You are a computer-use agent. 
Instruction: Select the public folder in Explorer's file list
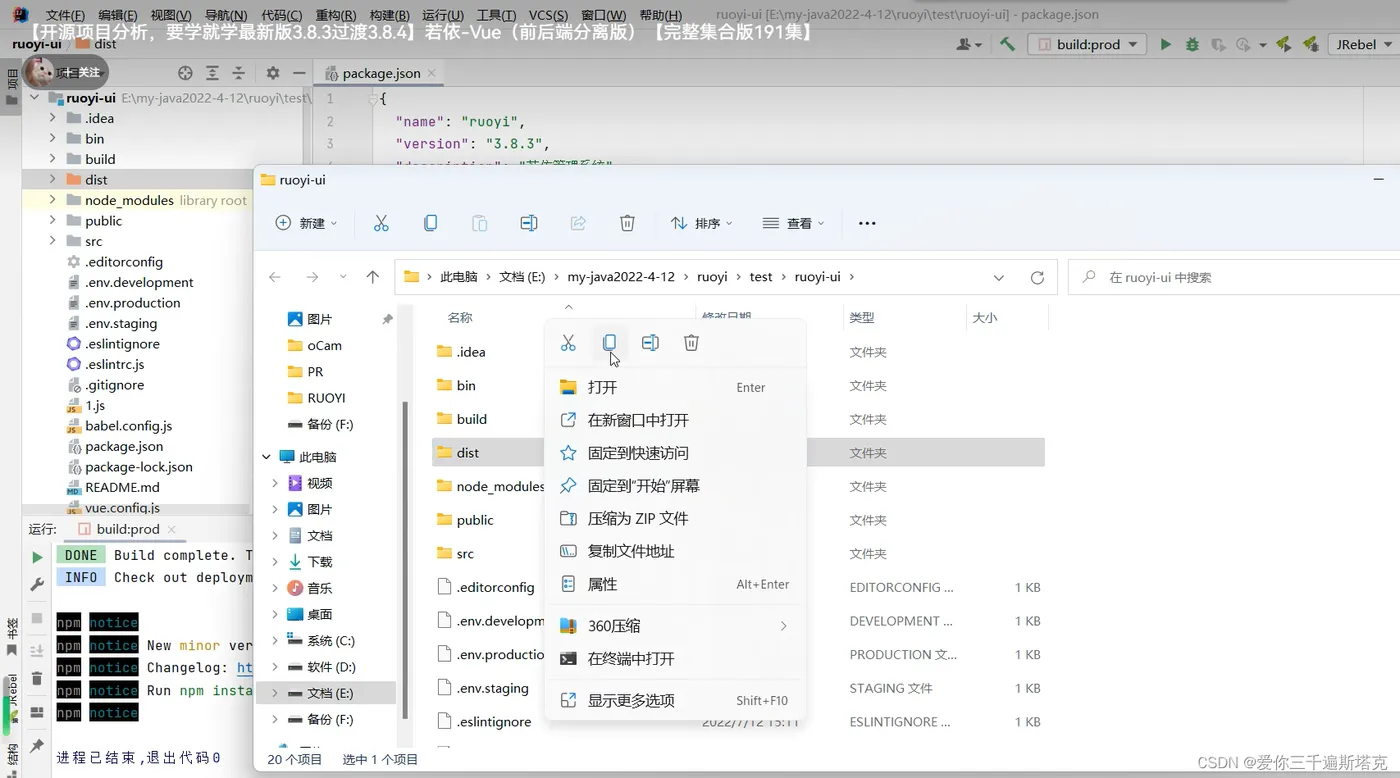pos(475,520)
